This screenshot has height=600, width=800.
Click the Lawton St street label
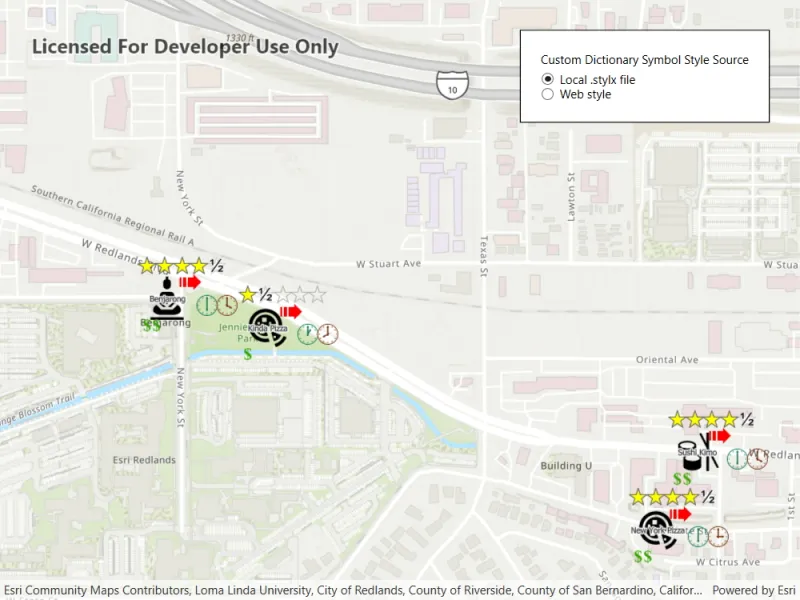pyautogui.click(x=571, y=197)
